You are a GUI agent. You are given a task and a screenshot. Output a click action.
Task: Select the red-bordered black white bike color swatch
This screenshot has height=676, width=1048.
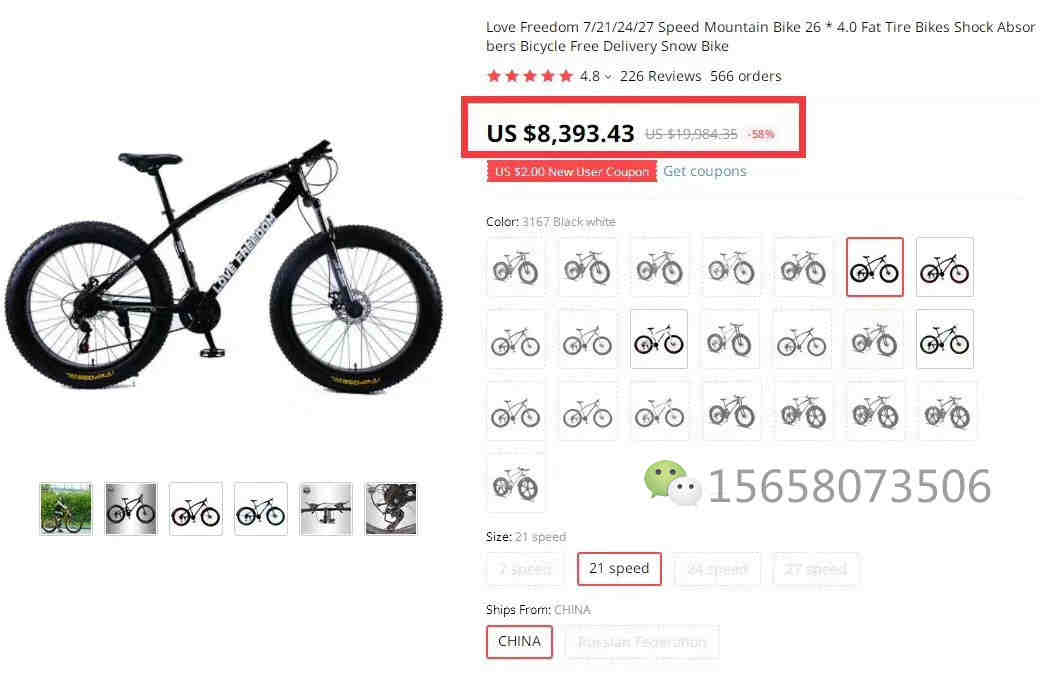tap(874, 267)
